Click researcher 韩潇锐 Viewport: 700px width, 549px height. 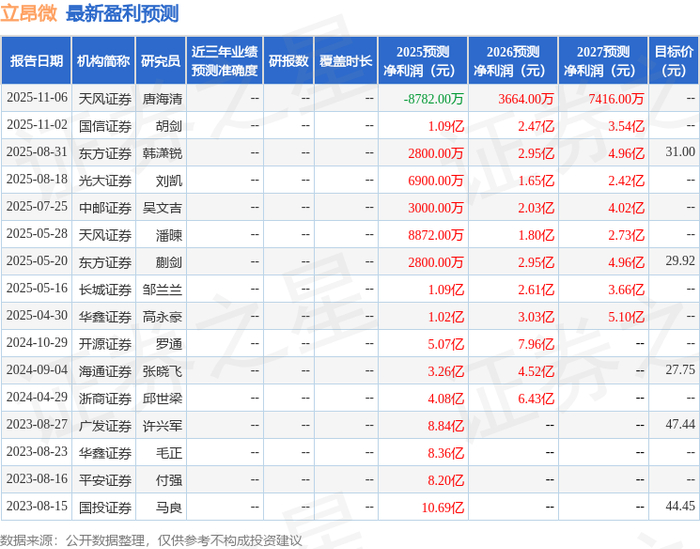point(162,154)
